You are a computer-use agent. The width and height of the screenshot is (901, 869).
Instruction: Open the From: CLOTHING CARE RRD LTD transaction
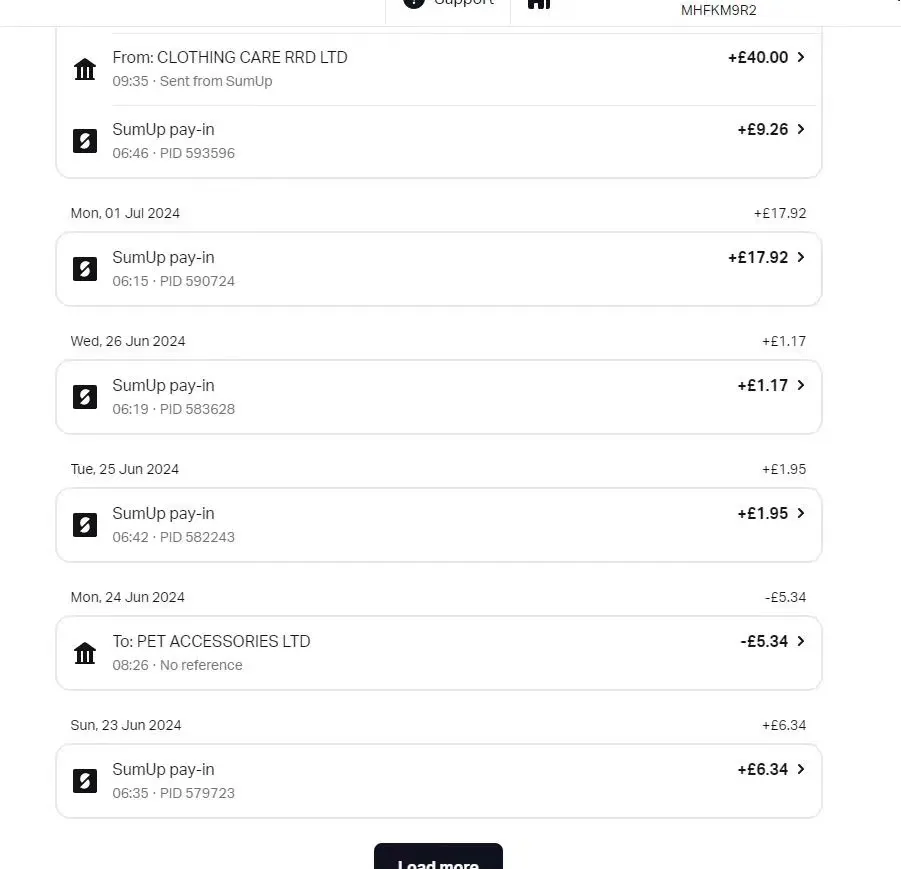point(438,69)
